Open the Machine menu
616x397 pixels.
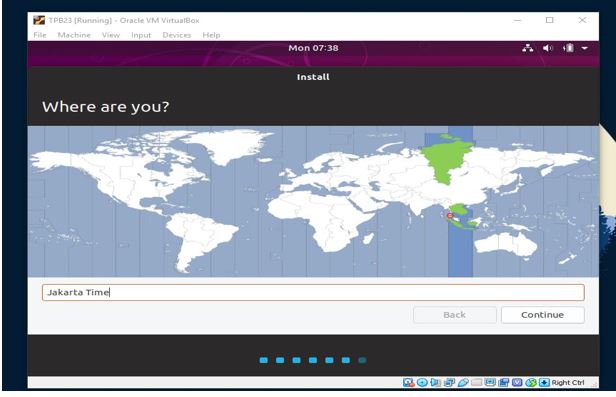click(x=74, y=35)
